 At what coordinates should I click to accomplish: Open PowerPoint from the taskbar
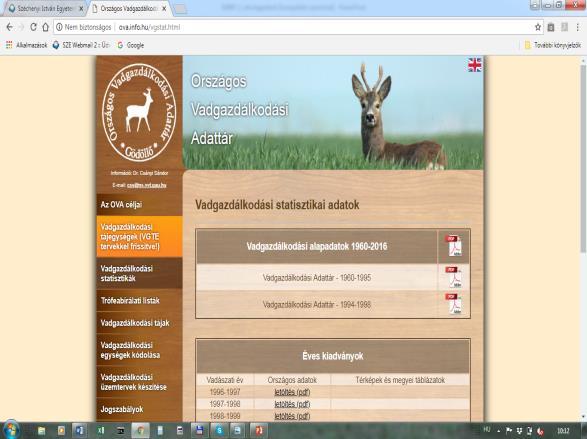[x=258, y=431]
